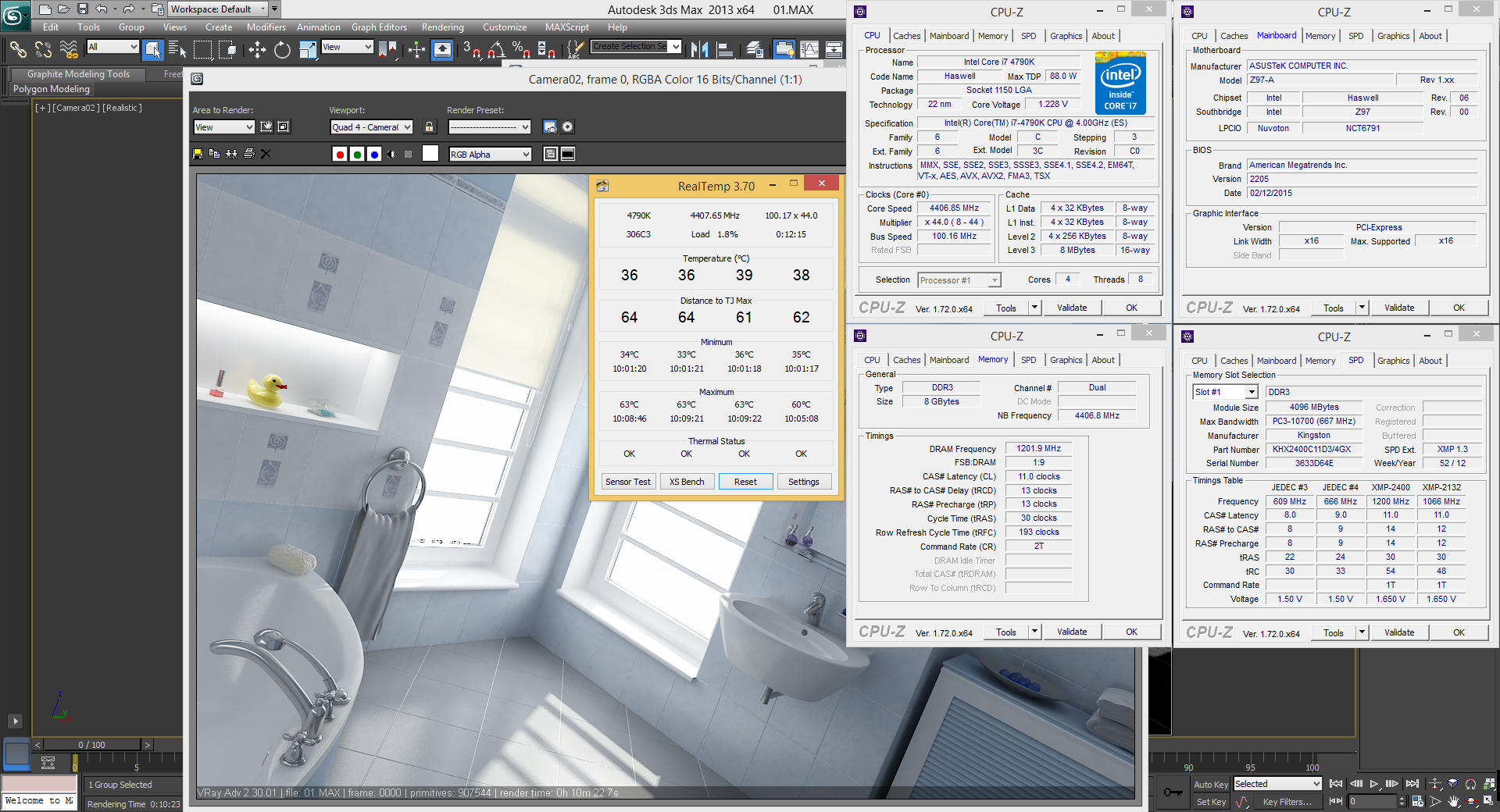Click Bind to Space Warp icon
Screen dimensions: 1500x812
[69, 50]
